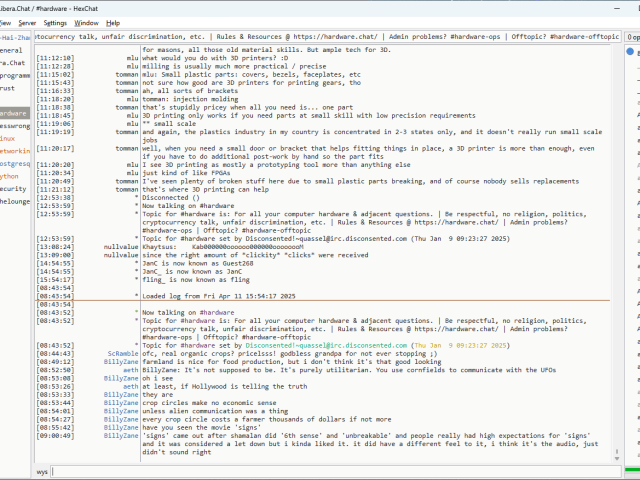Switch to the linux channel

8,138
